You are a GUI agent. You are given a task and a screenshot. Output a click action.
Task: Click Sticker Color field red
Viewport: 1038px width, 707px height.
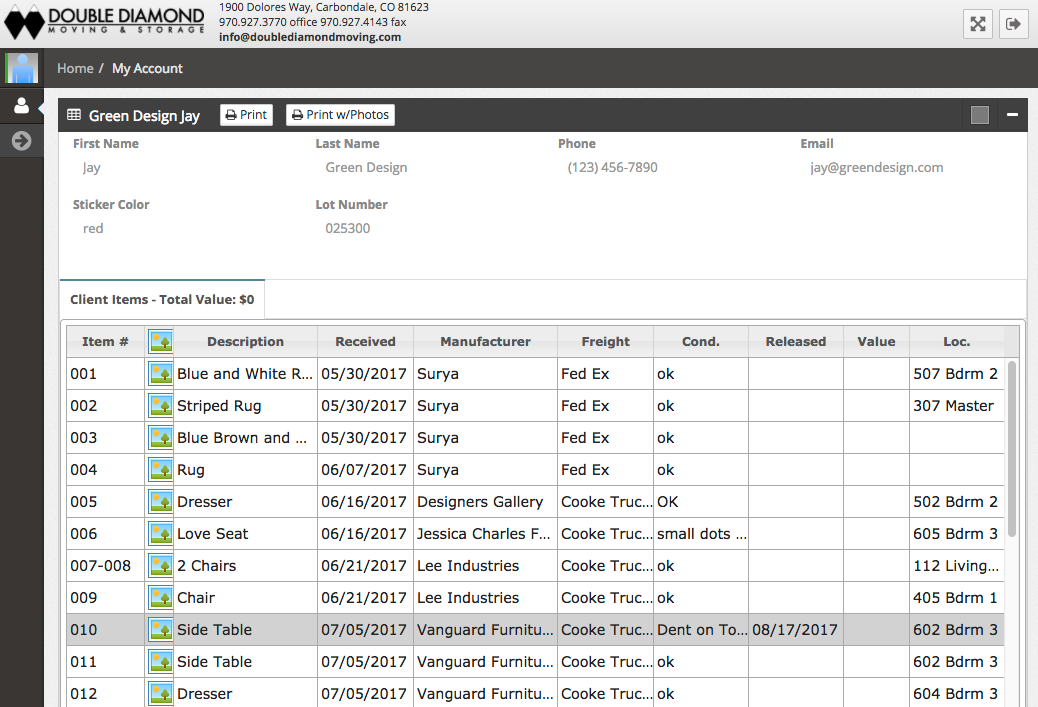[x=93, y=228]
